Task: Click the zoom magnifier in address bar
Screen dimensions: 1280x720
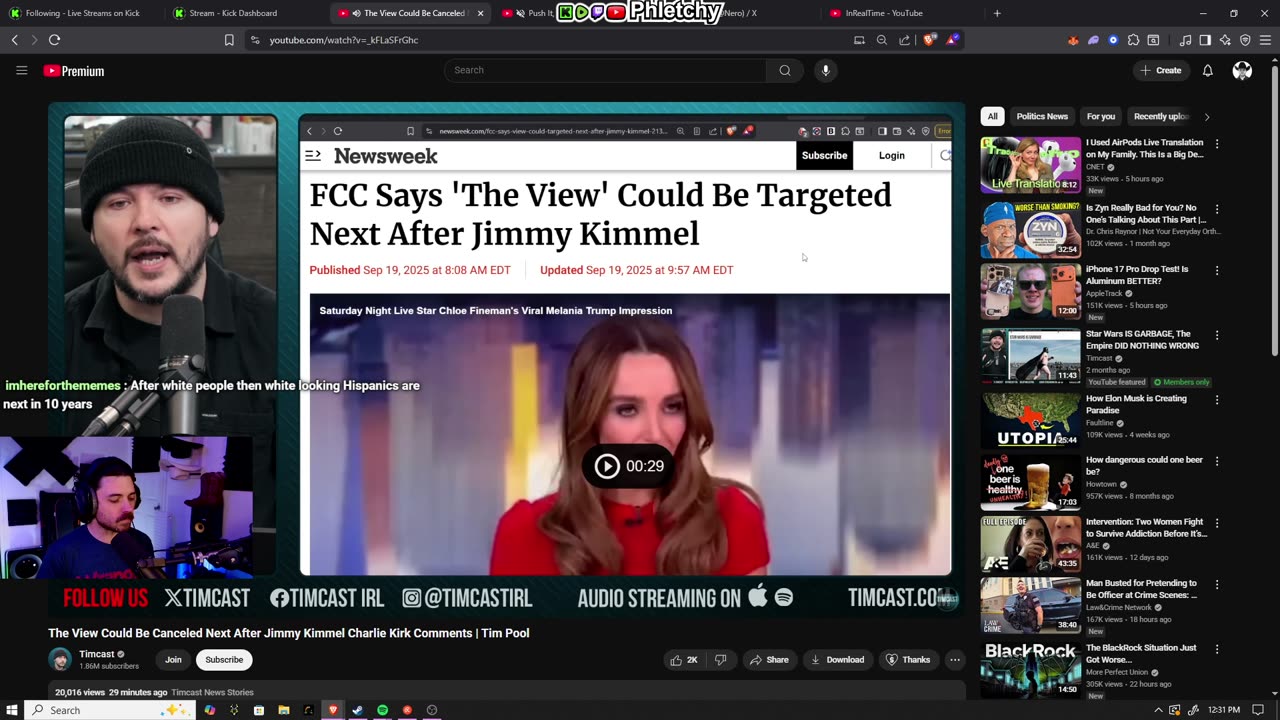Action: click(x=881, y=40)
